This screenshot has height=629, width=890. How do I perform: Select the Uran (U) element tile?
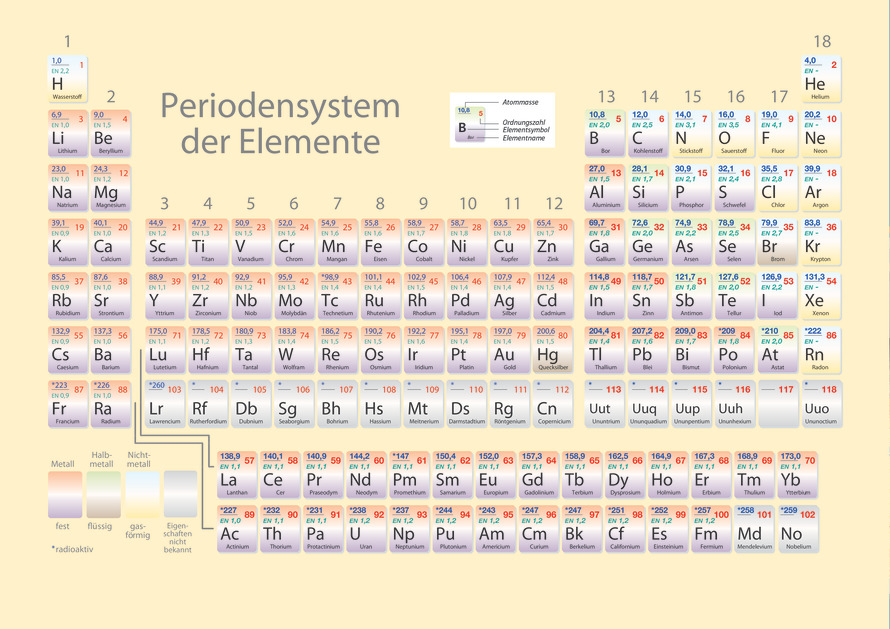366,529
